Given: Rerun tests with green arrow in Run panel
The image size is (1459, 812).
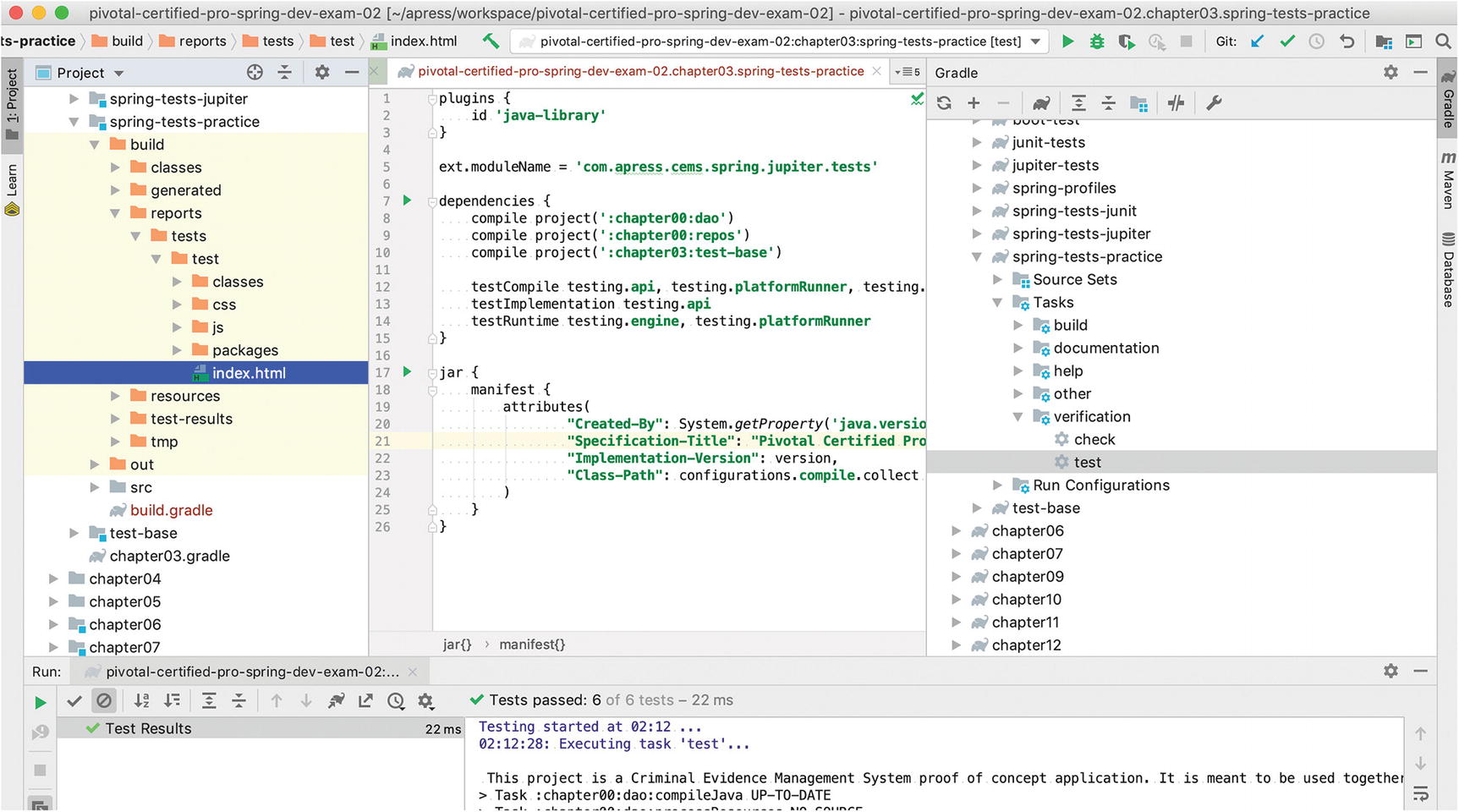Looking at the screenshot, I should pos(40,702).
